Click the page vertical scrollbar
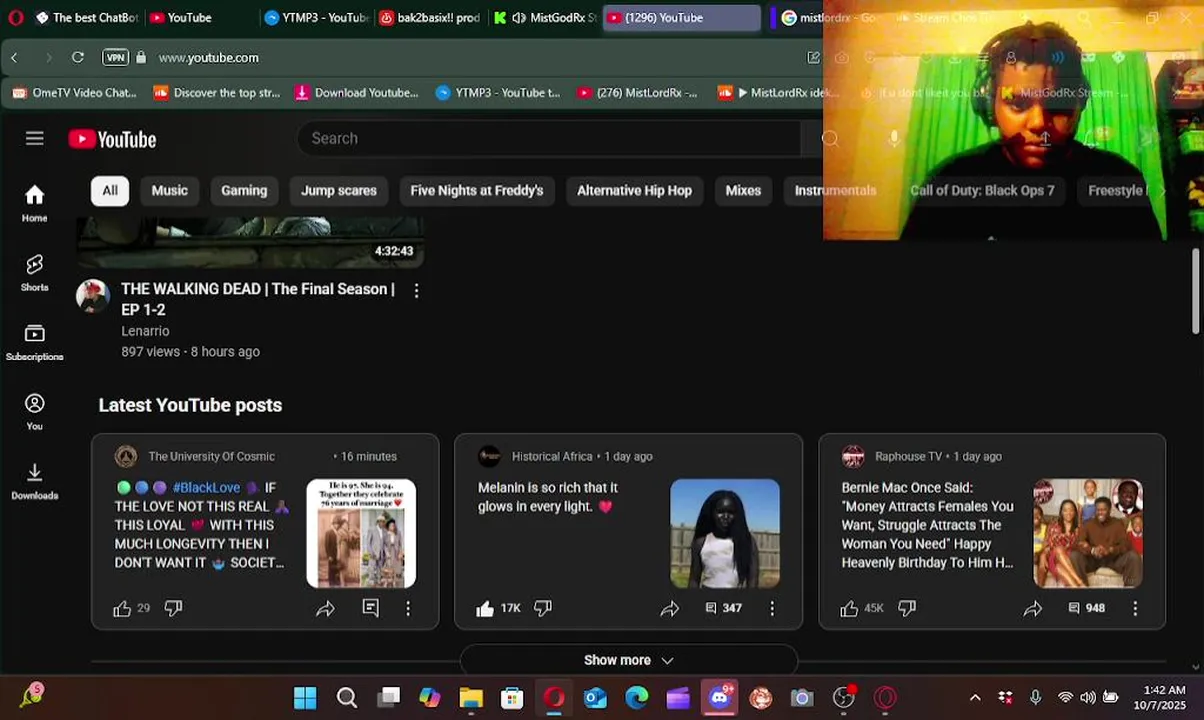 [x=1197, y=291]
